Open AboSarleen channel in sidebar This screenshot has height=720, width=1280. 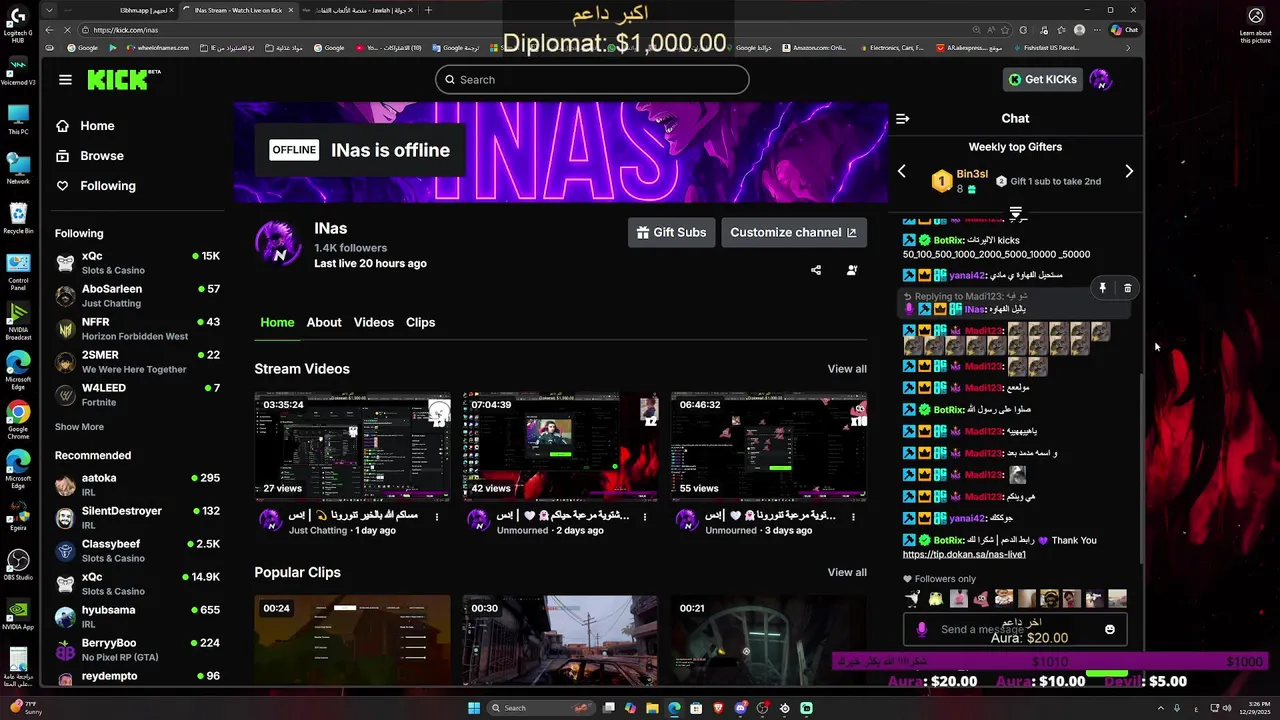click(138, 296)
